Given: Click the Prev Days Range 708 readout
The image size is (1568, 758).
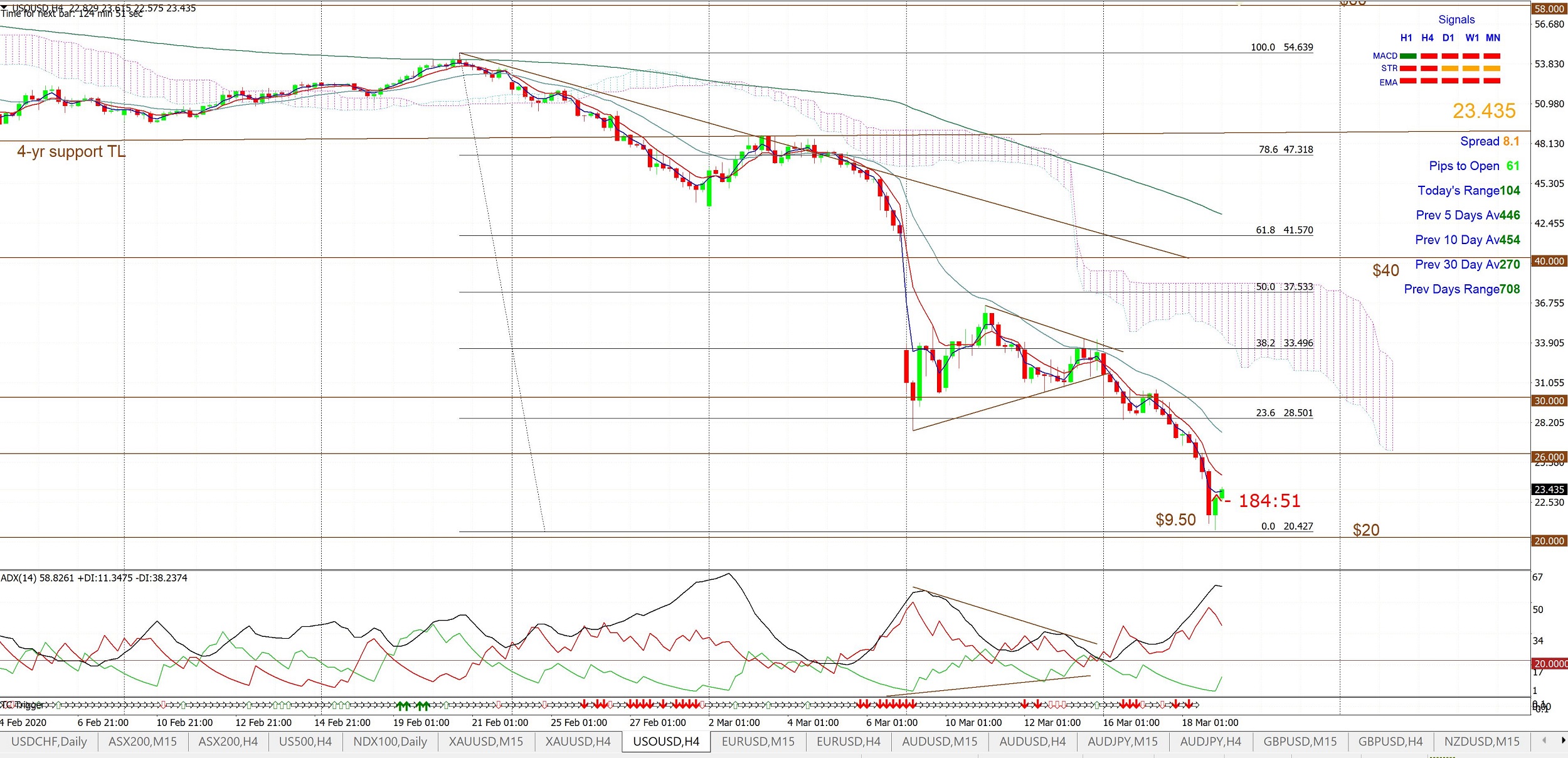Looking at the screenshot, I should point(1461,289).
